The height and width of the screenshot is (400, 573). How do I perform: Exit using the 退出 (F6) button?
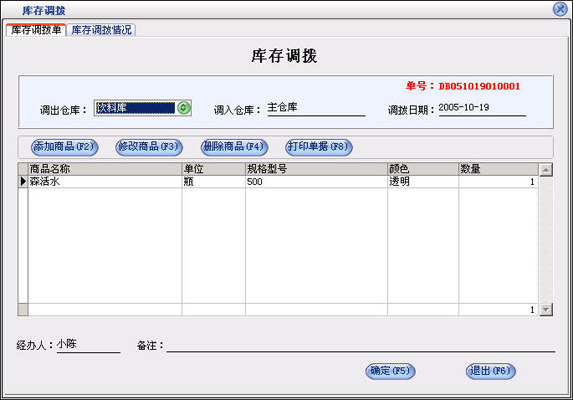[490, 371]
